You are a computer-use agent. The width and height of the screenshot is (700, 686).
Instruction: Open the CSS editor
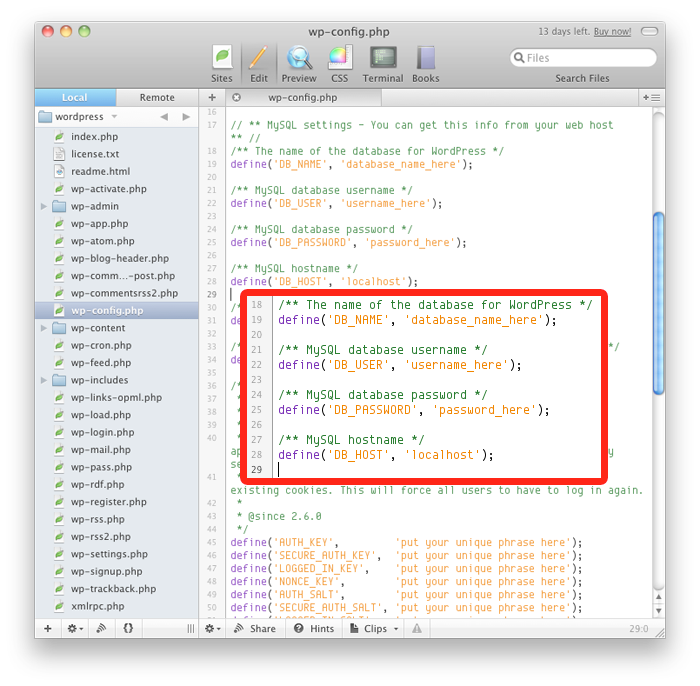[338, 62]
